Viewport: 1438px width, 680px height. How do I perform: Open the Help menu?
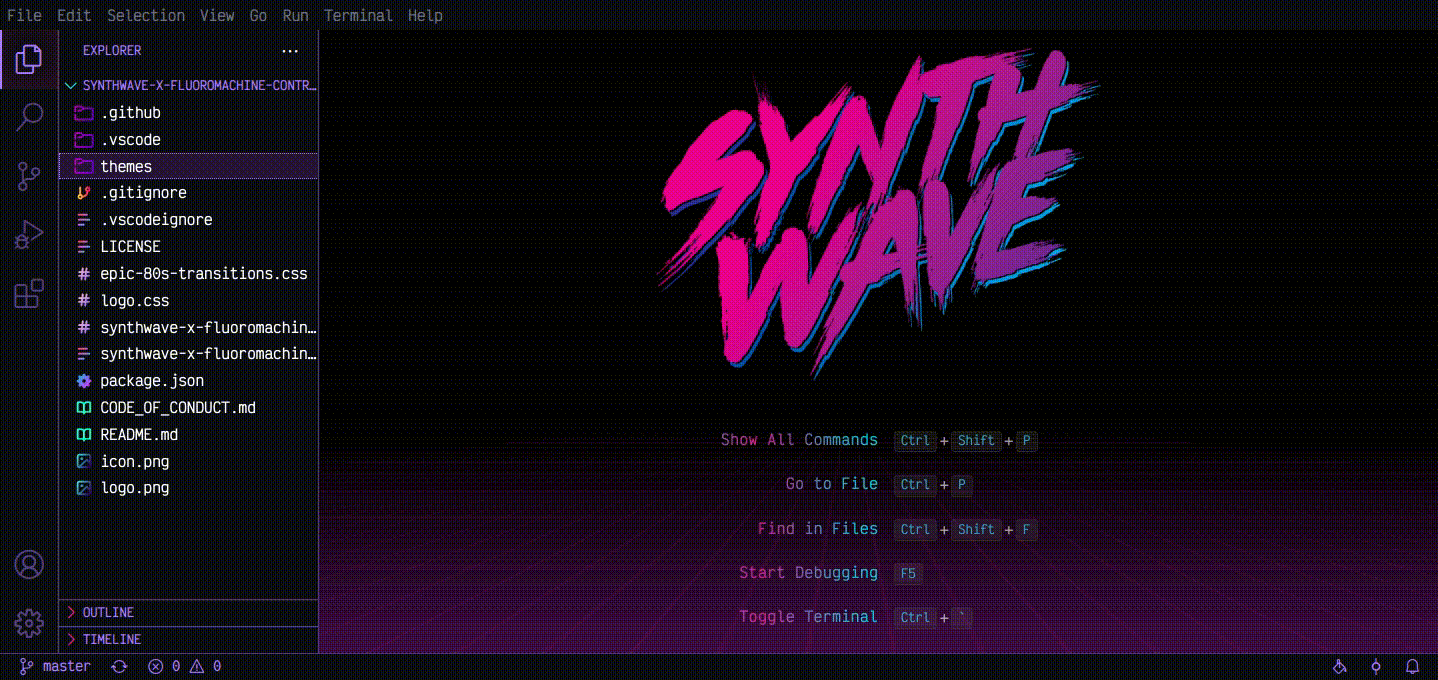click(425, 15)
